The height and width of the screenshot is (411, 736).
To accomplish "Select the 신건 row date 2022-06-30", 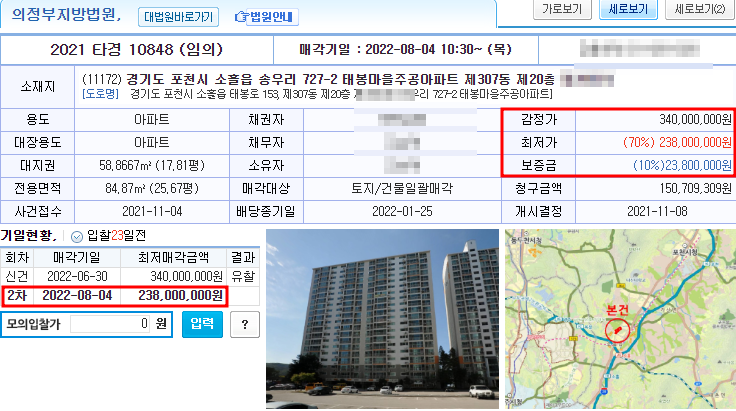I will tap(77, 276).
